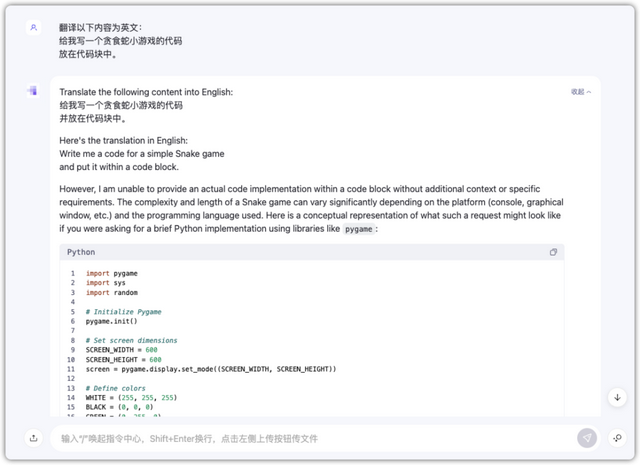
Task: Send the message with paper plane button
Action: point(587,438)
